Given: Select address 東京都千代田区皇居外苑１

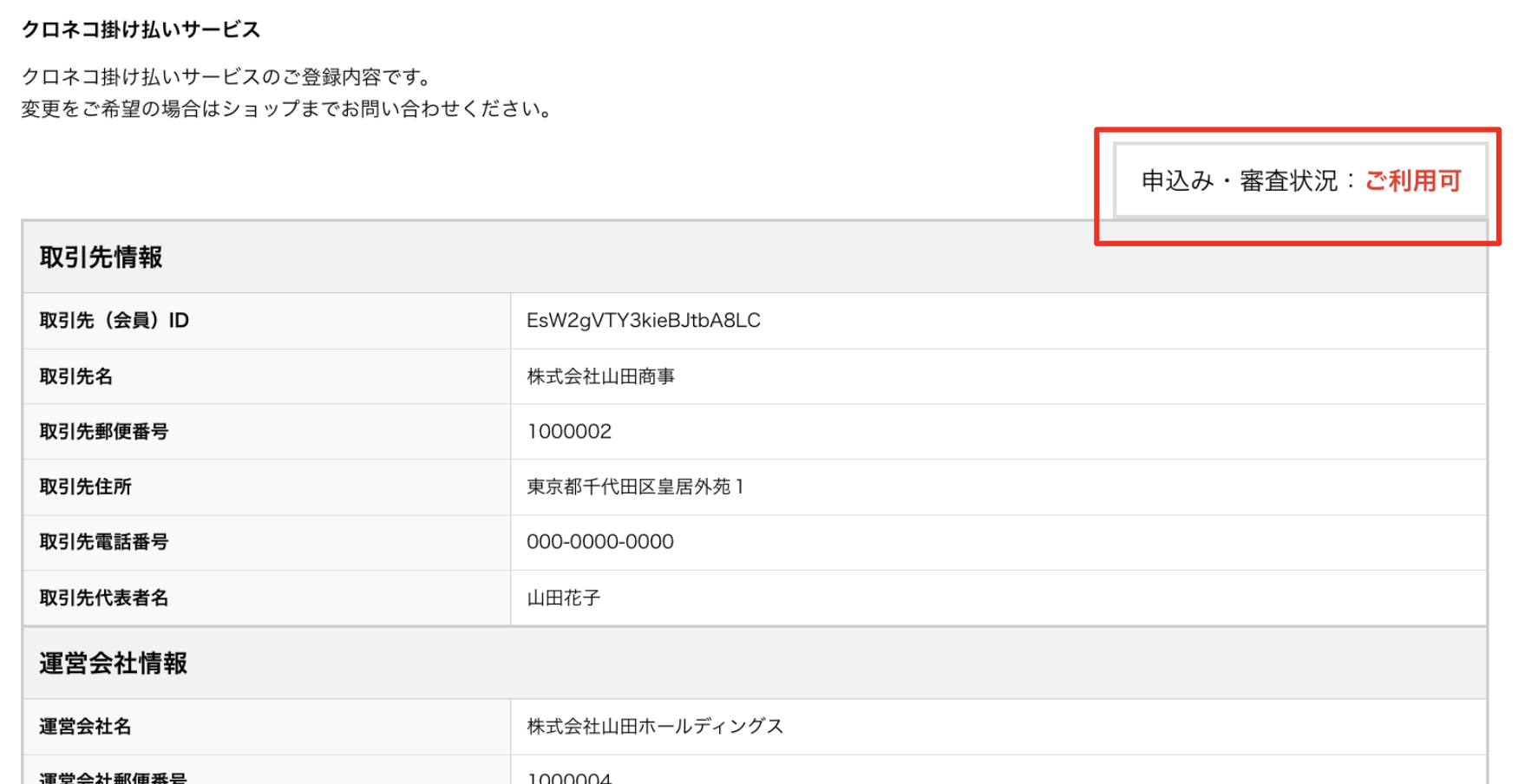Looking at the screenshot, I should pos(635,487).
